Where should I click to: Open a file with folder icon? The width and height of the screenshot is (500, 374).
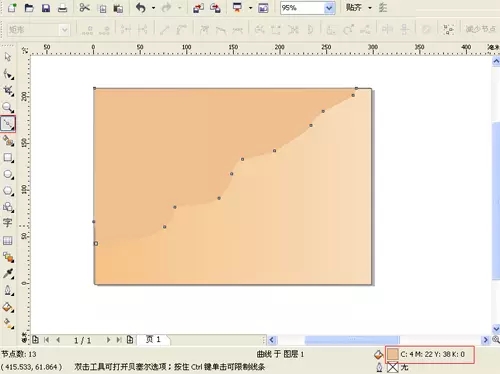(x=29, y=7)
